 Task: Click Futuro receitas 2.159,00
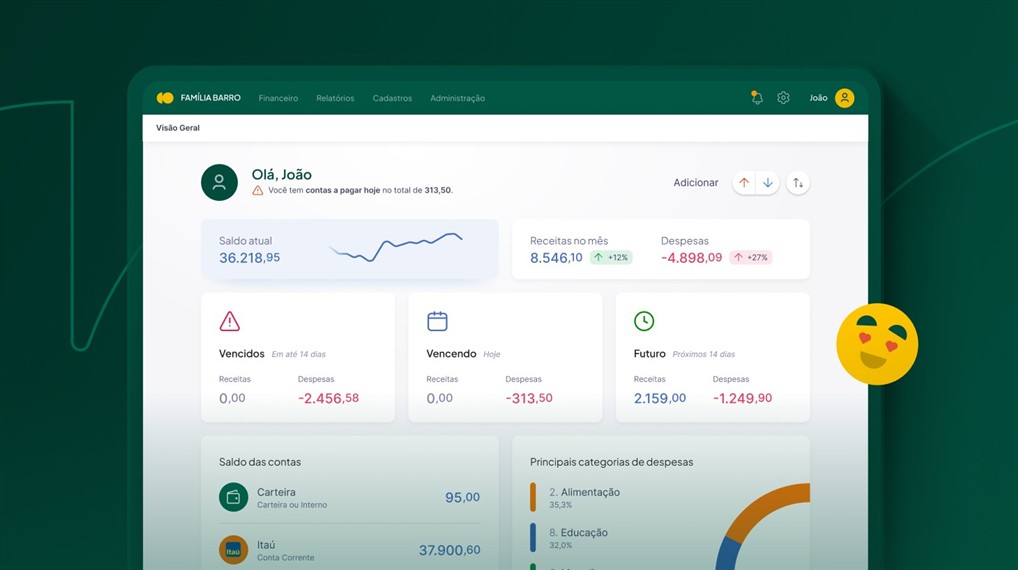pyautogui.click(x=660, y=398)
